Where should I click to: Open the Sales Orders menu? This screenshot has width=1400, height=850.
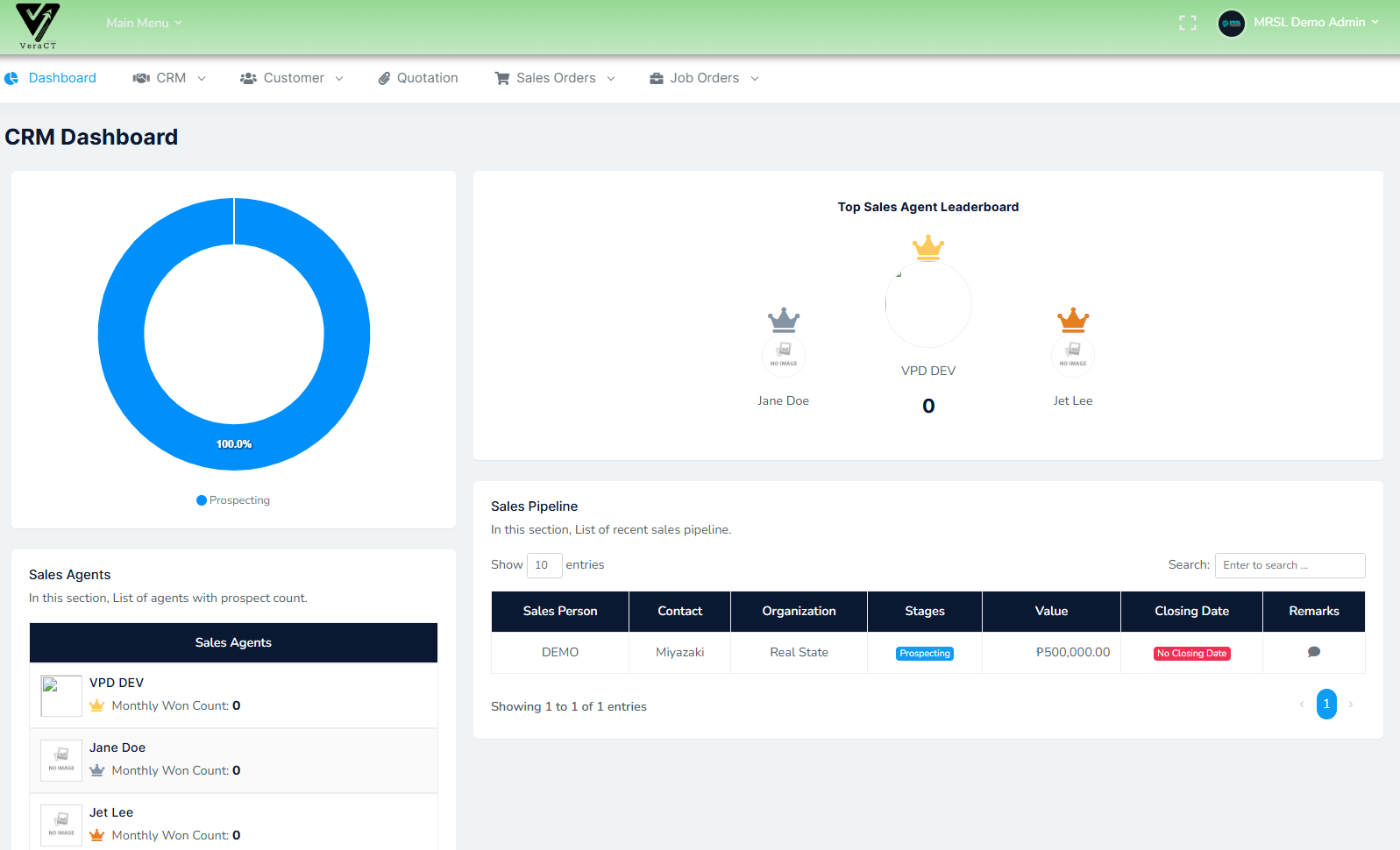pos(555,78)
